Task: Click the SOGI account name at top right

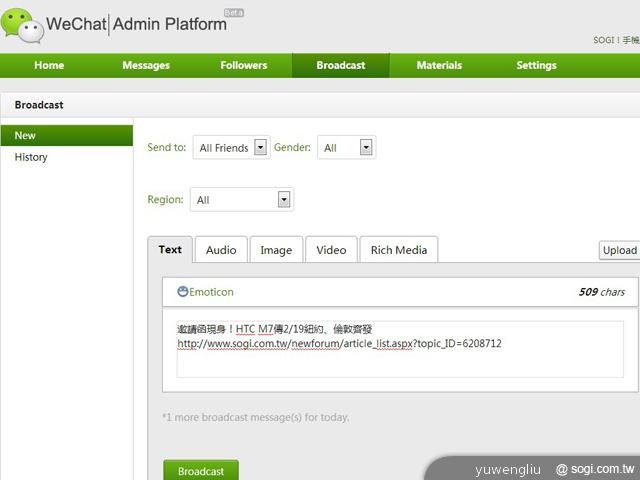Action: 616,40
